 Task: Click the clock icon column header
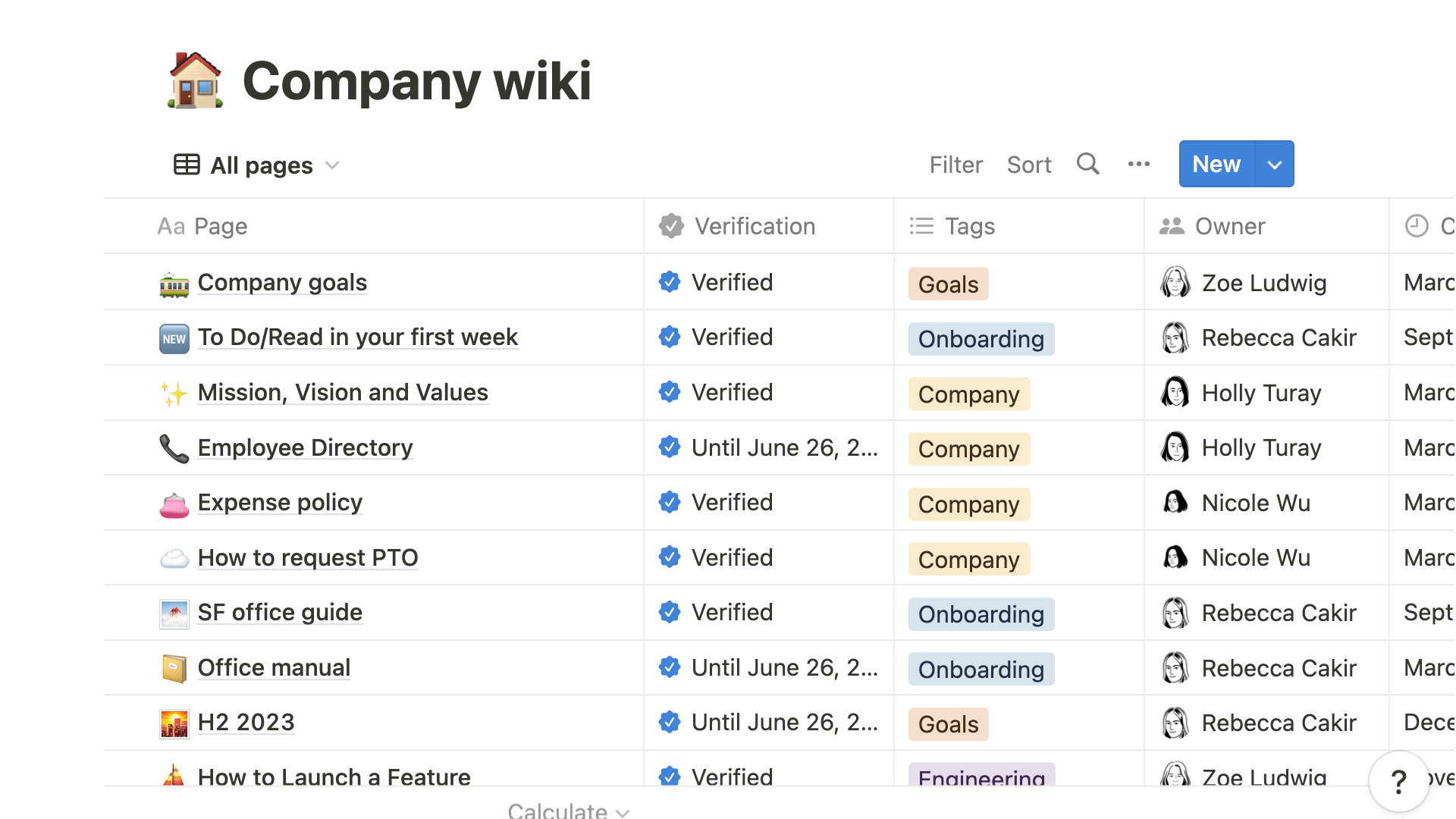pos(1417,226)
